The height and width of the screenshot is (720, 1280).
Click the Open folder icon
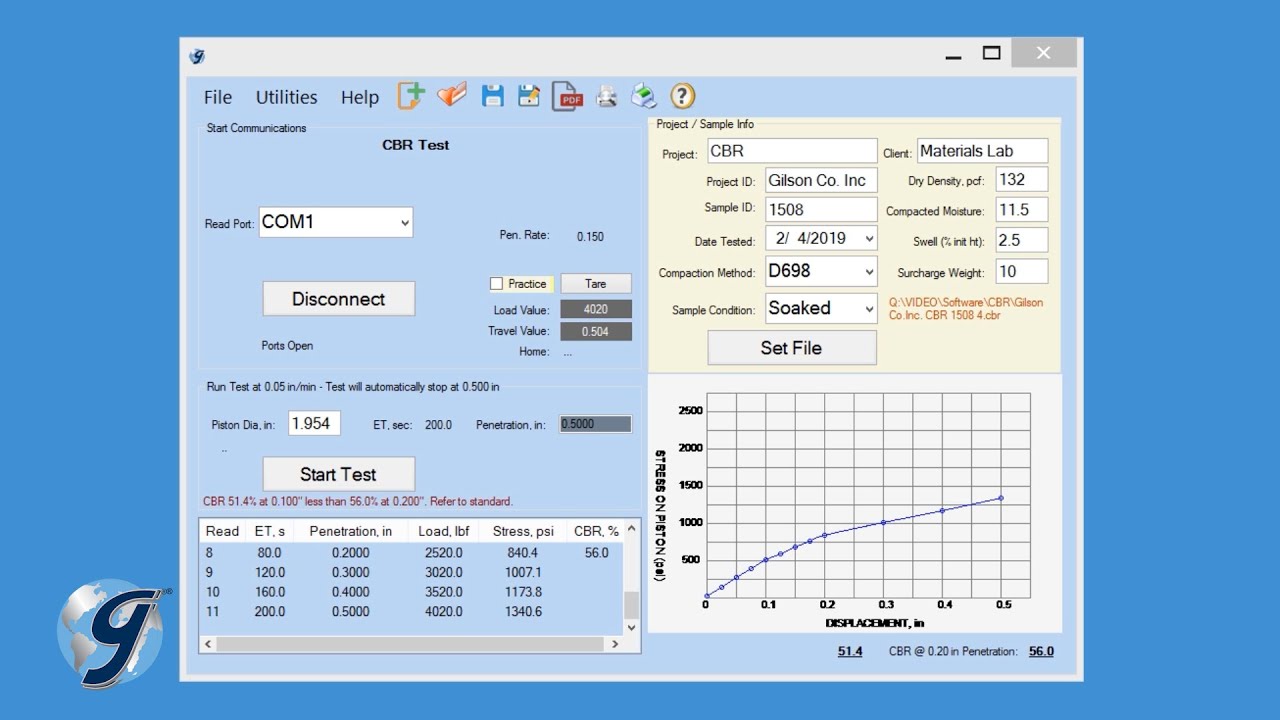point(452,95)
